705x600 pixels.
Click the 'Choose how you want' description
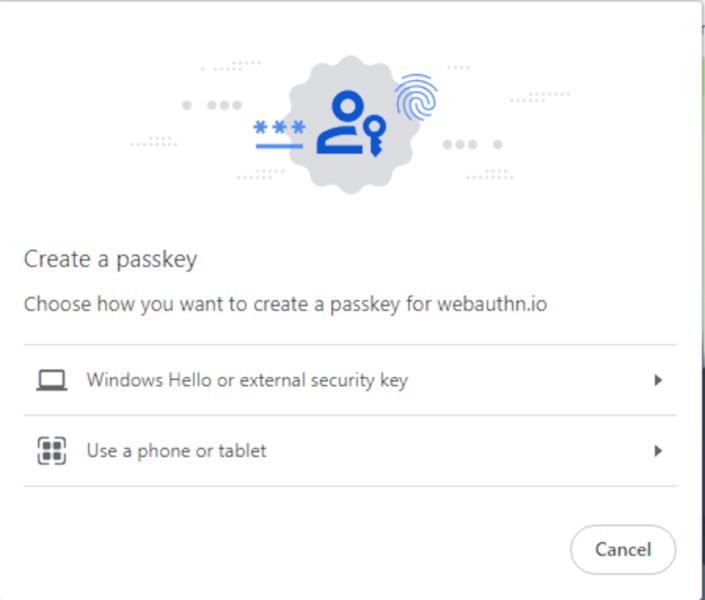coord(286,304)
